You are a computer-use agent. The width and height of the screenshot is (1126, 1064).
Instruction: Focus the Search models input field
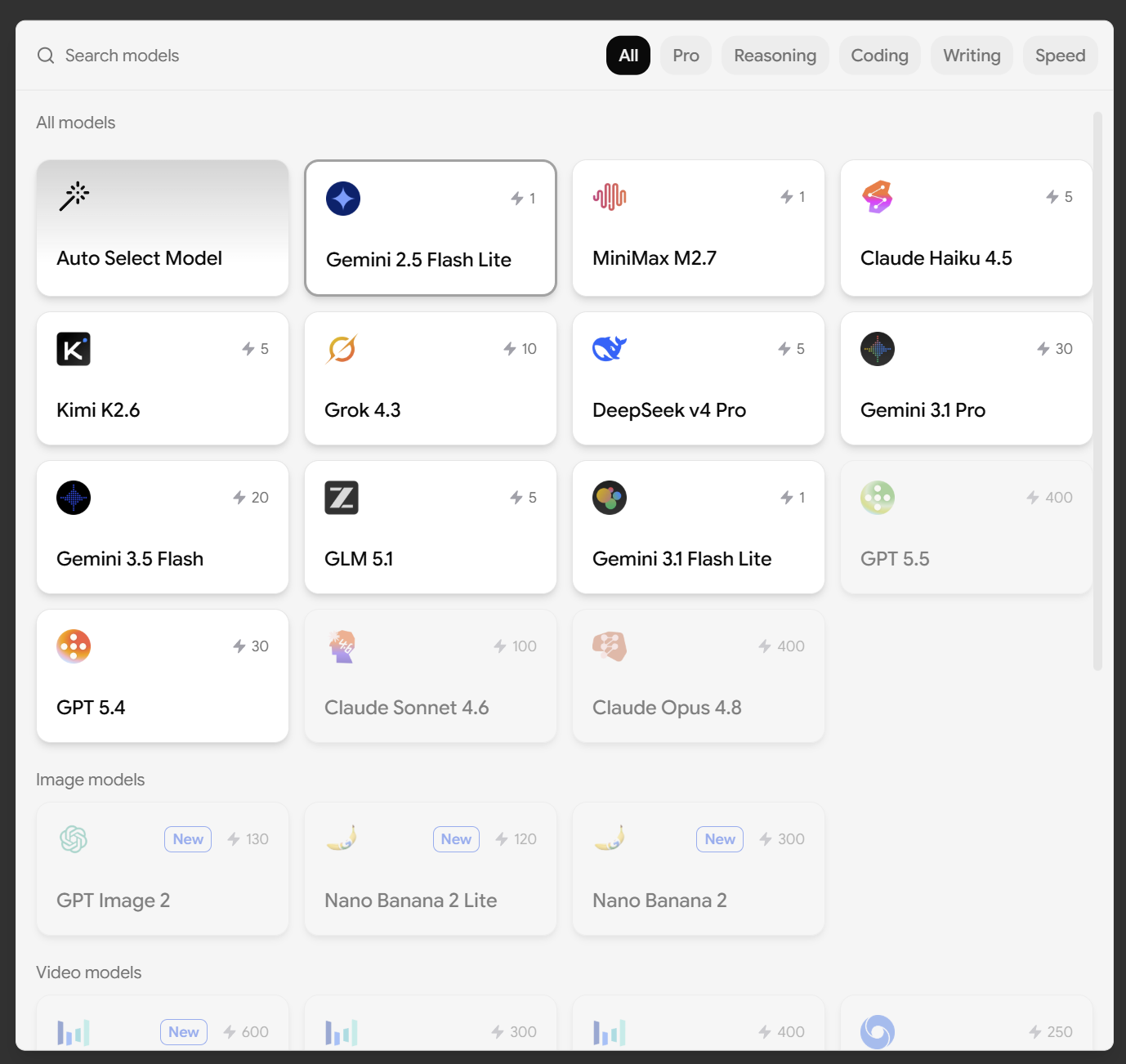point(311,56)
